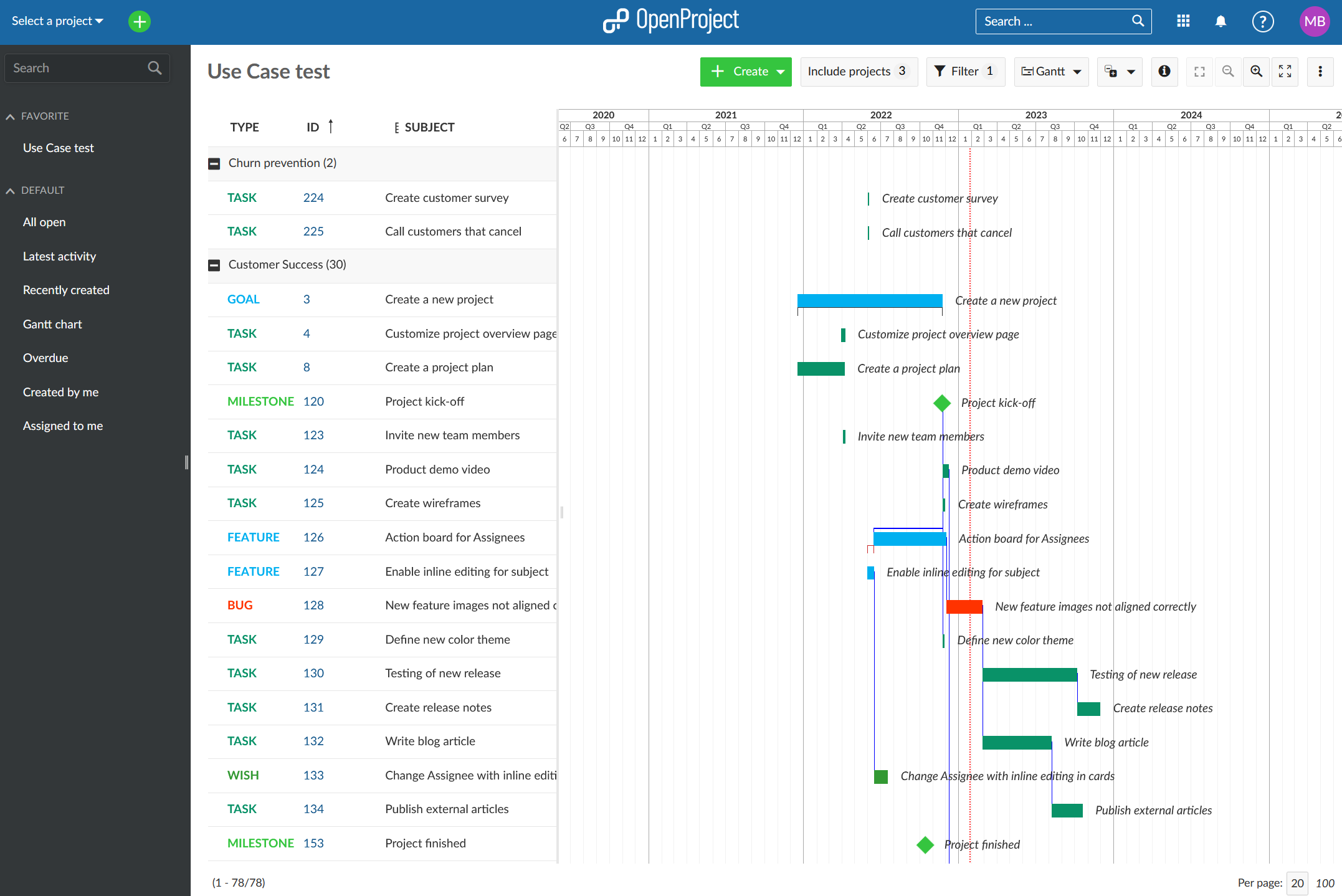The height and width of the screenshot is (896, 1342).
Task: Open the Gantt chart sidebar view
Action: click(52, 324)
